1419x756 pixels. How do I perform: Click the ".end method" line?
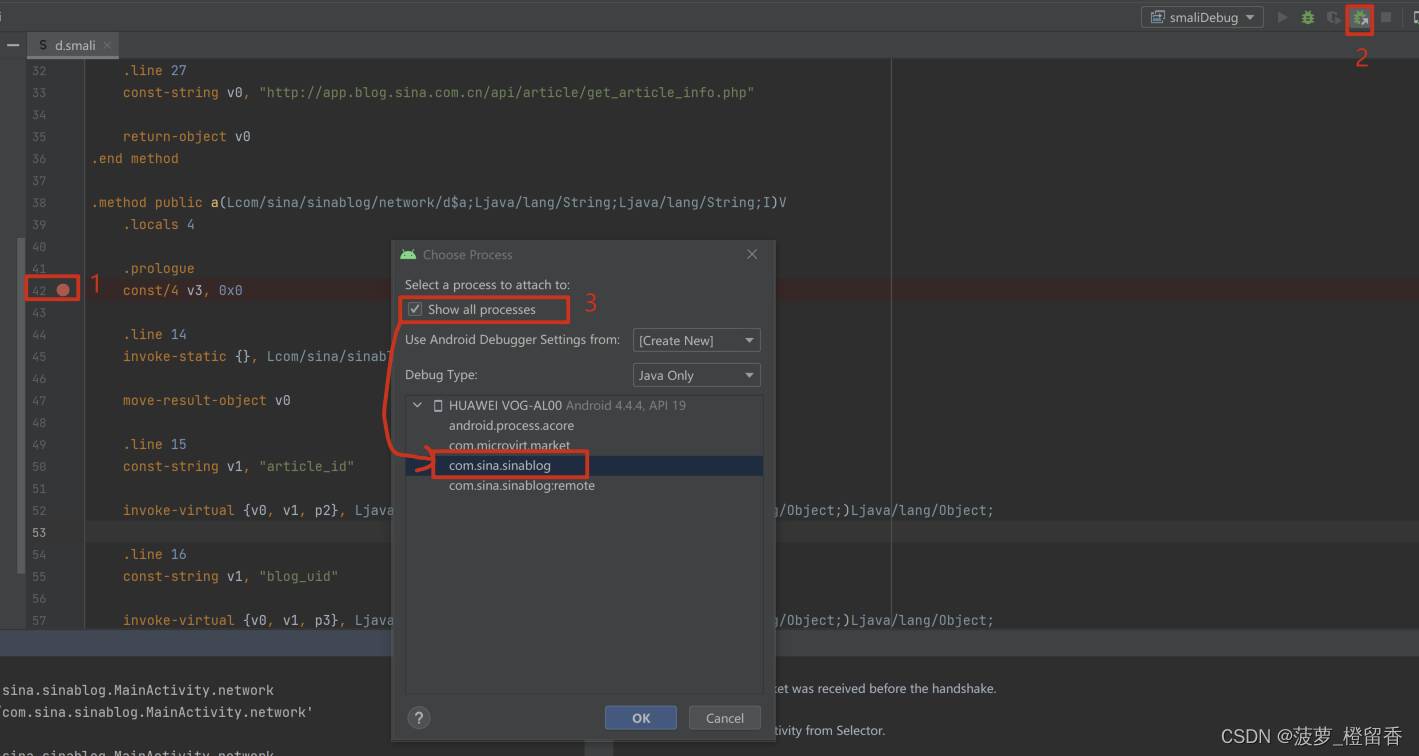coord(135,158)
